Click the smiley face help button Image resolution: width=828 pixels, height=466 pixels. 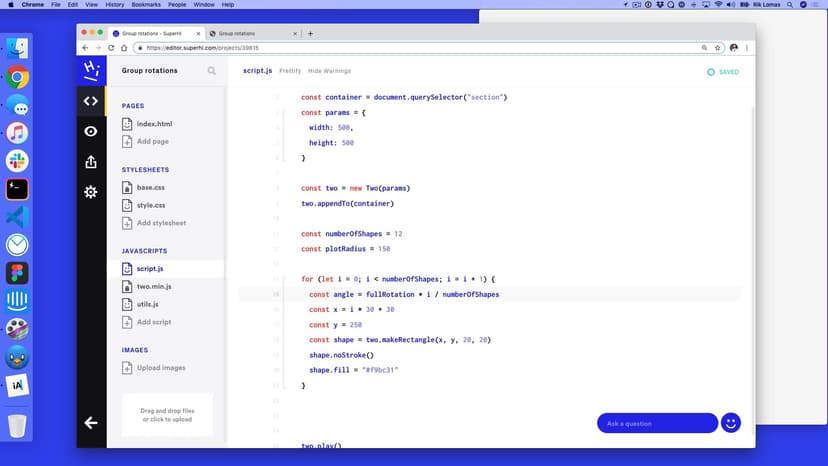pyautogui.click(x=731, y=423)
